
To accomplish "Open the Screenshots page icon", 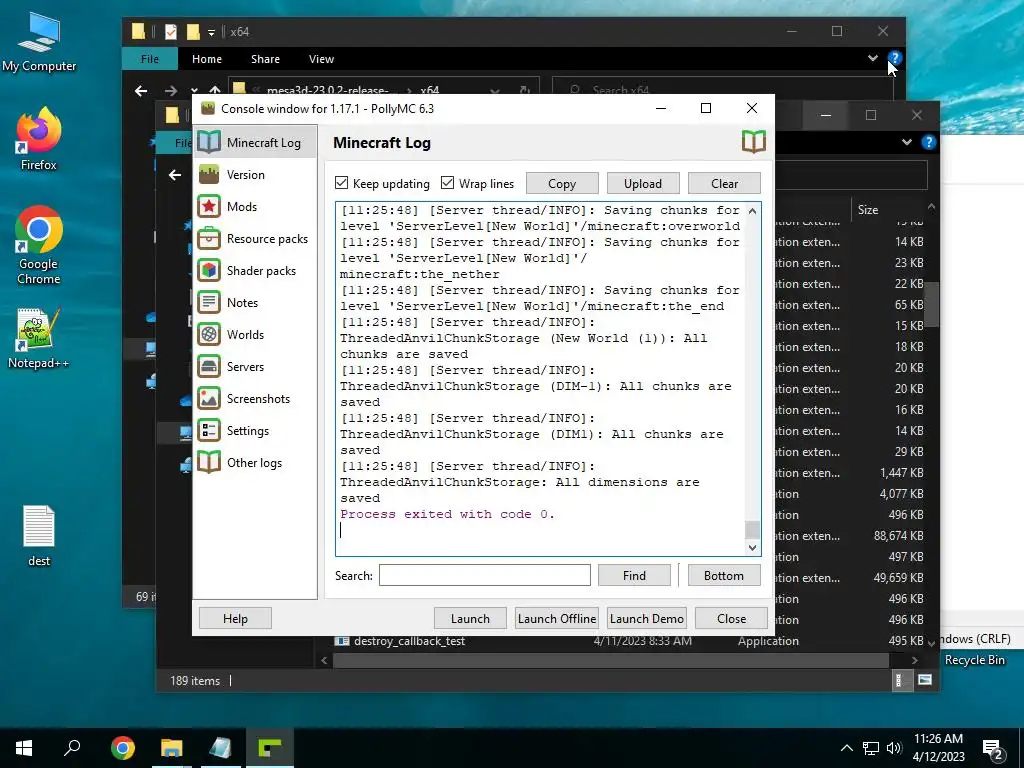I will coord(209,398).
